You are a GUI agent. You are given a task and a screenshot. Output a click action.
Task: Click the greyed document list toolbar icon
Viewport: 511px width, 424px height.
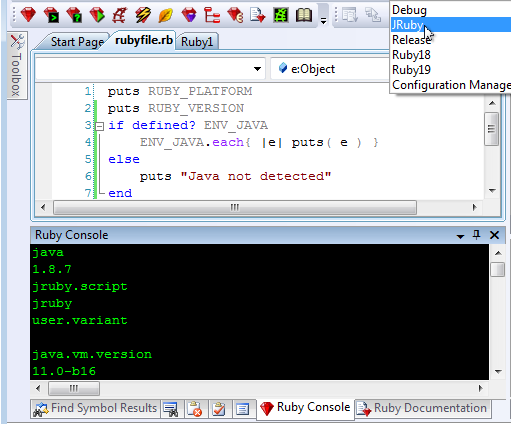(350, 15)
